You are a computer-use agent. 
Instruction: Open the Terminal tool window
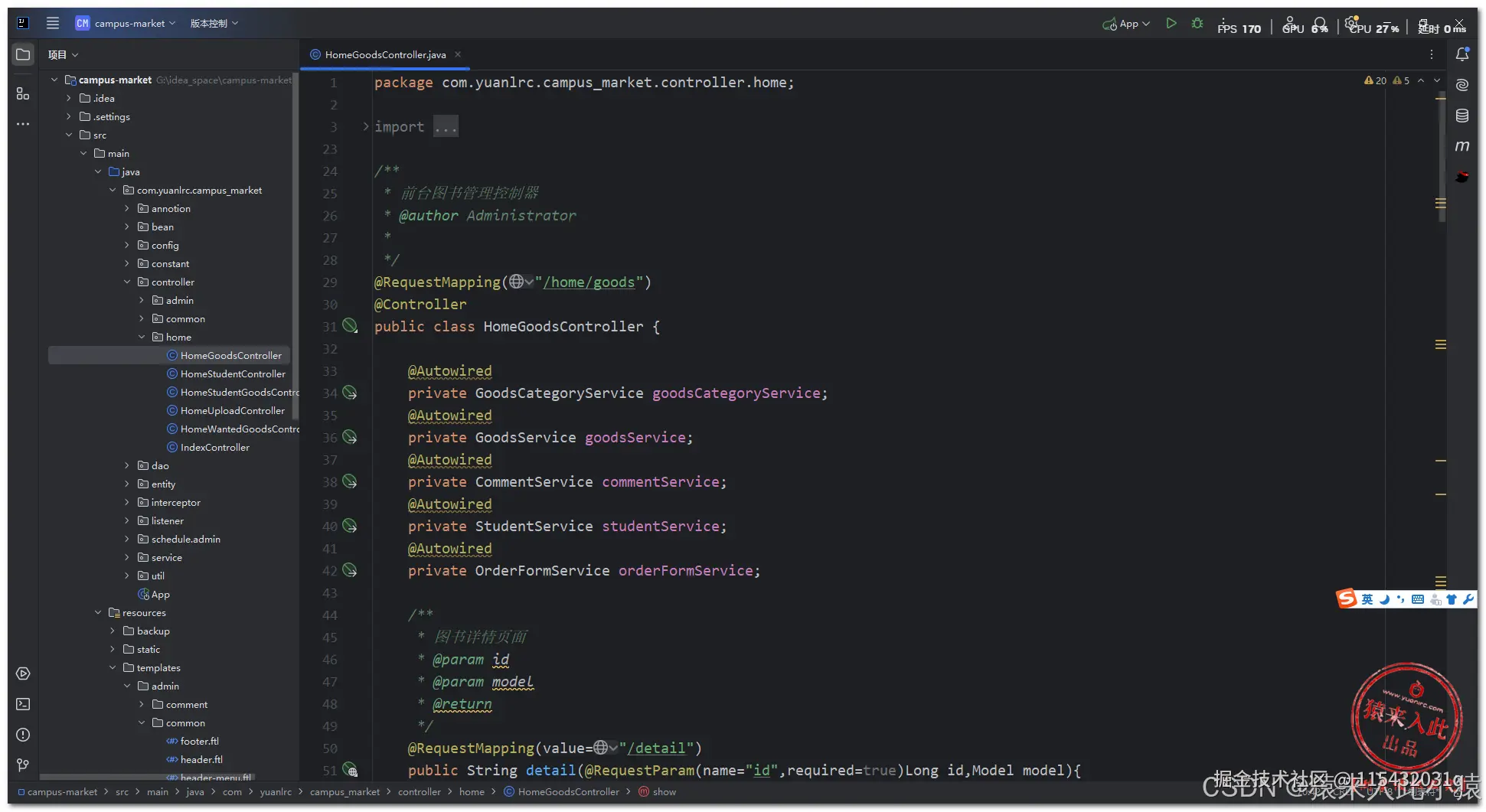(23, 704)
